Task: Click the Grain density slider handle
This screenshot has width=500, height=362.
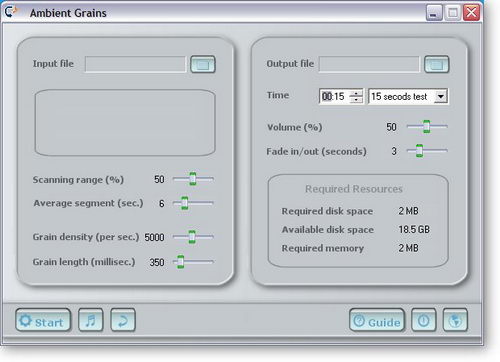Action: click(x=192, y=237)
